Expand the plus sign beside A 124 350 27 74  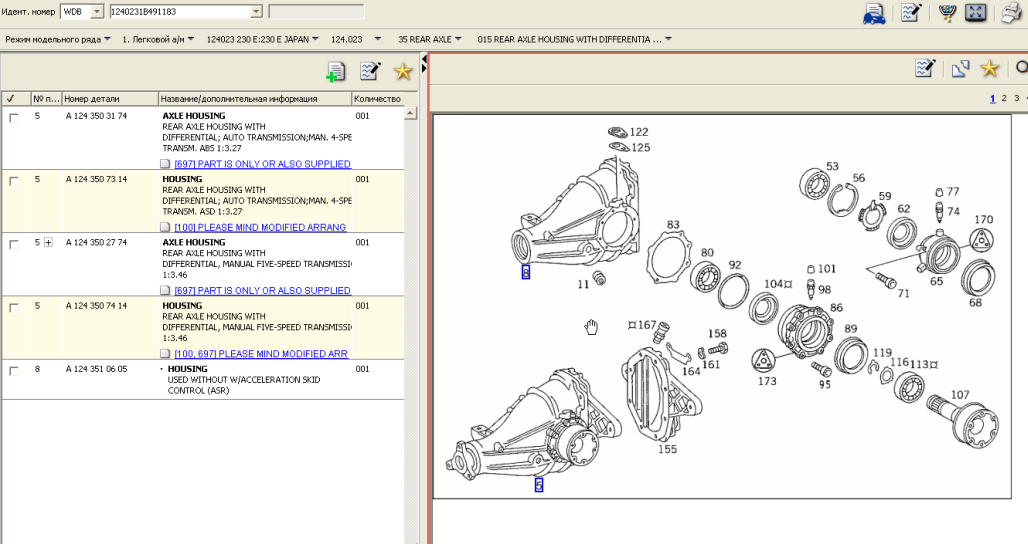(x=47, y=243)
